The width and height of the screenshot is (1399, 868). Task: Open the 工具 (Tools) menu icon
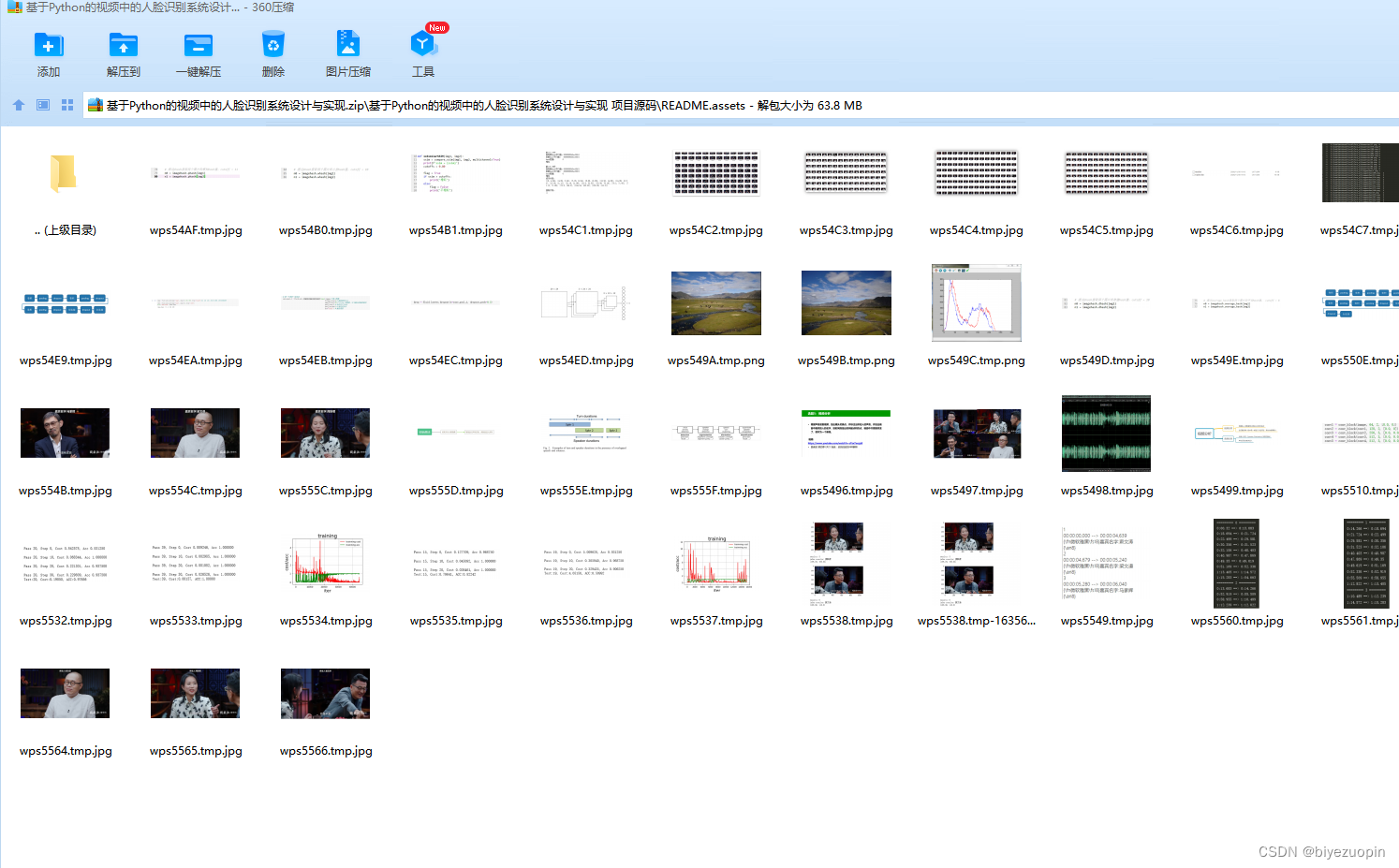tap(422, 43)
